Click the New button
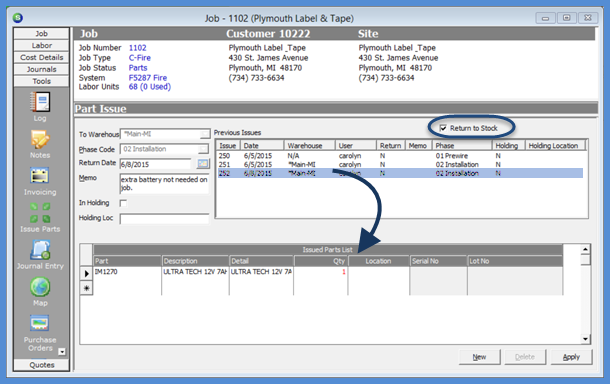Image resolution: width=610 pixels, height=384 pixels. point(479,357)
